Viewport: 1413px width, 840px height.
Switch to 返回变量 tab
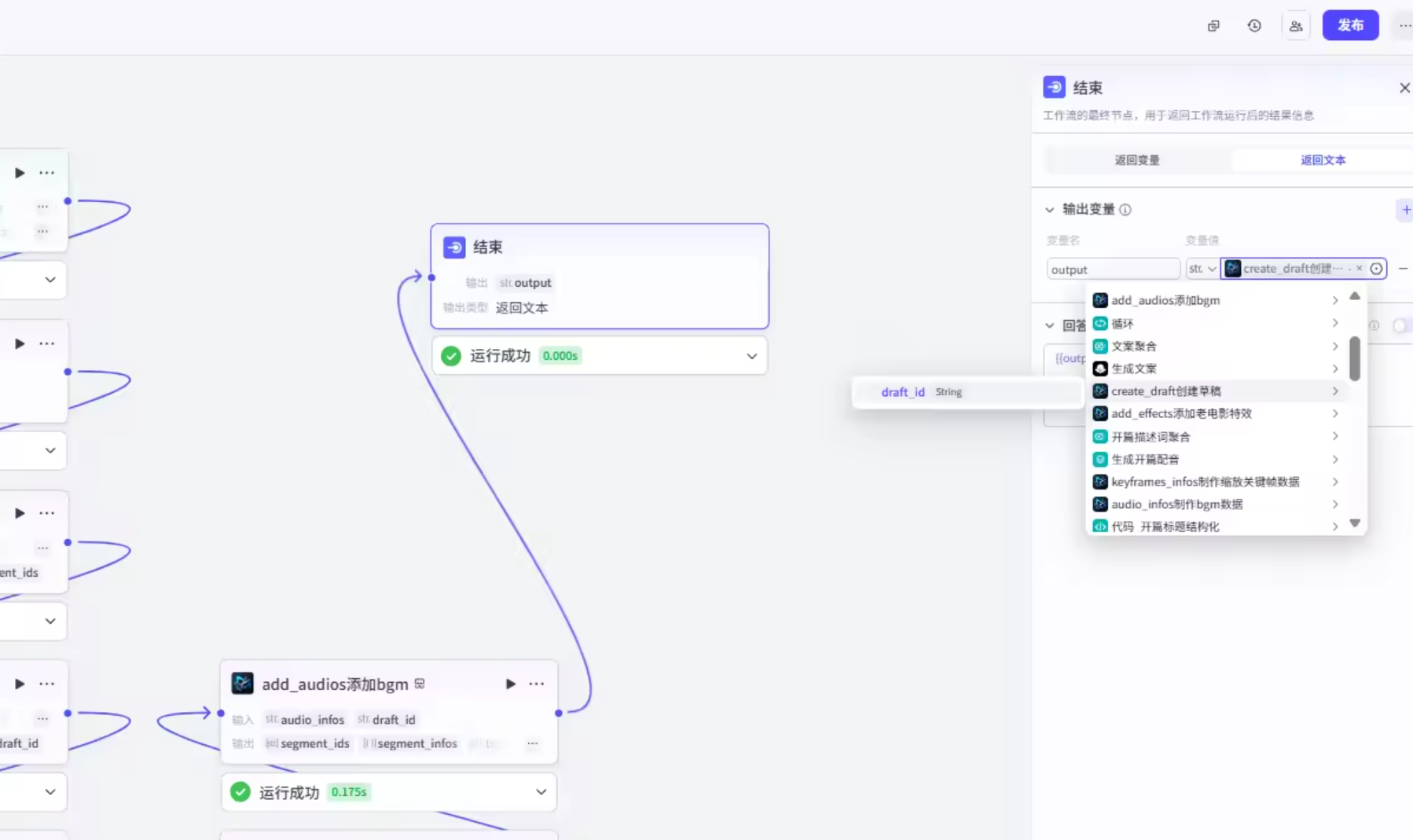click(x=1136, y=160)
